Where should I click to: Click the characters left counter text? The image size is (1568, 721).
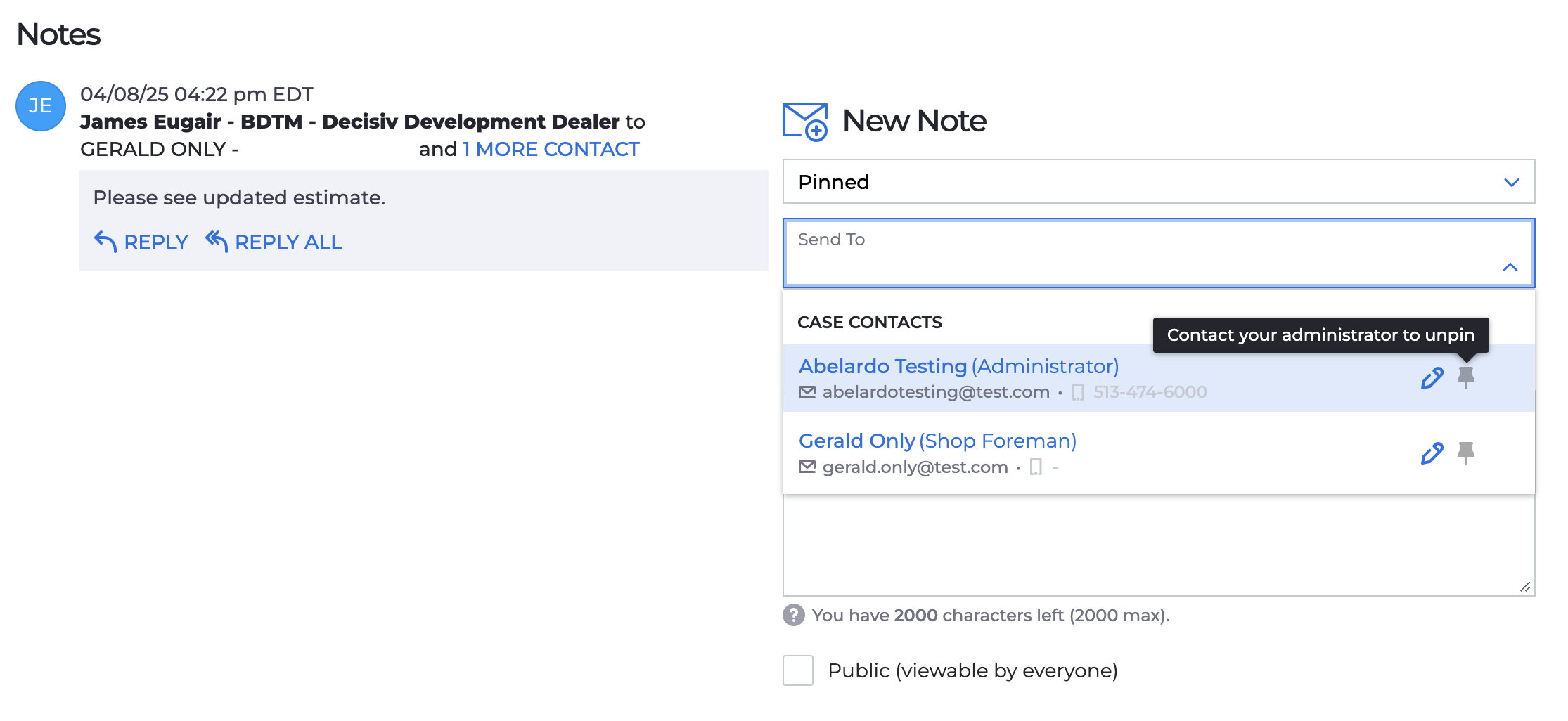991,615
